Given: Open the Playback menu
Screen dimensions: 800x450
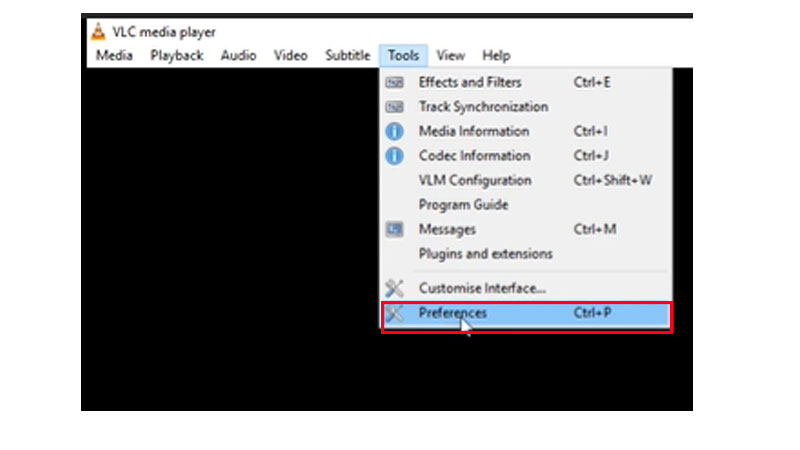Looking at the screenshot, I should click(x=177, y=56).
